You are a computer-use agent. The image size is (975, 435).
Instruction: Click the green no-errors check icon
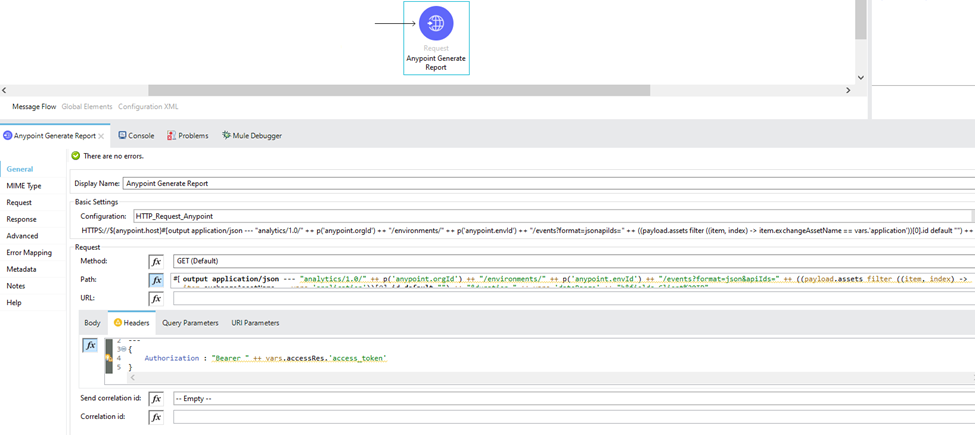(76, 156)
